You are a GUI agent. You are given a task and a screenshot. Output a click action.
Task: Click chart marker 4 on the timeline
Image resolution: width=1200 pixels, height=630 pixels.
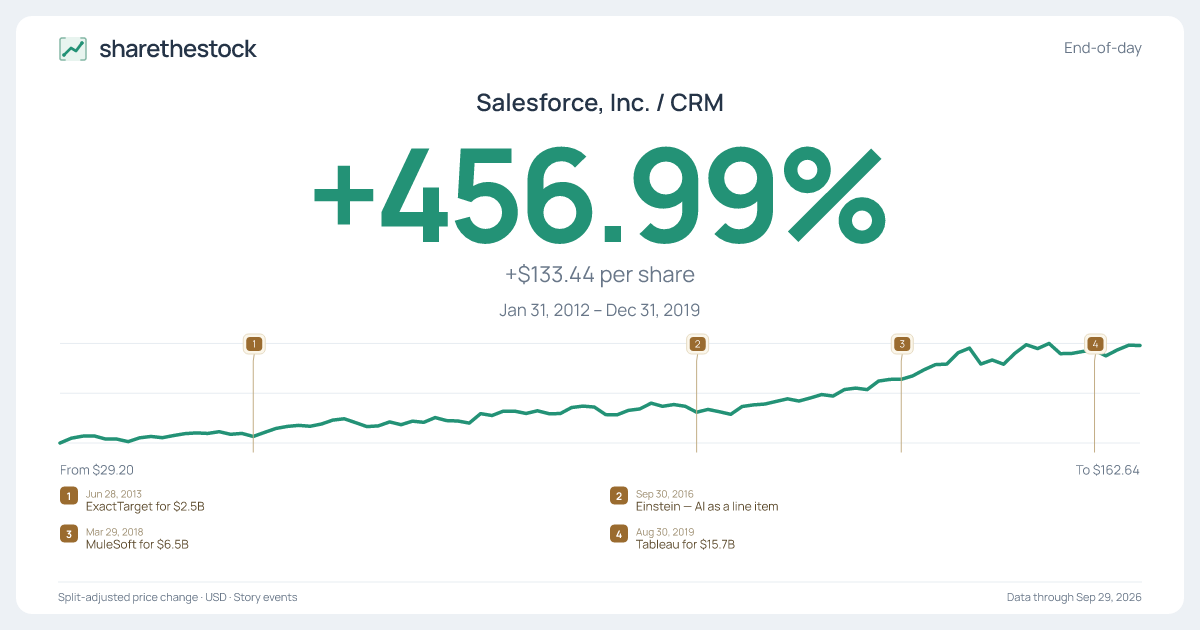(x=1095, y=344)
